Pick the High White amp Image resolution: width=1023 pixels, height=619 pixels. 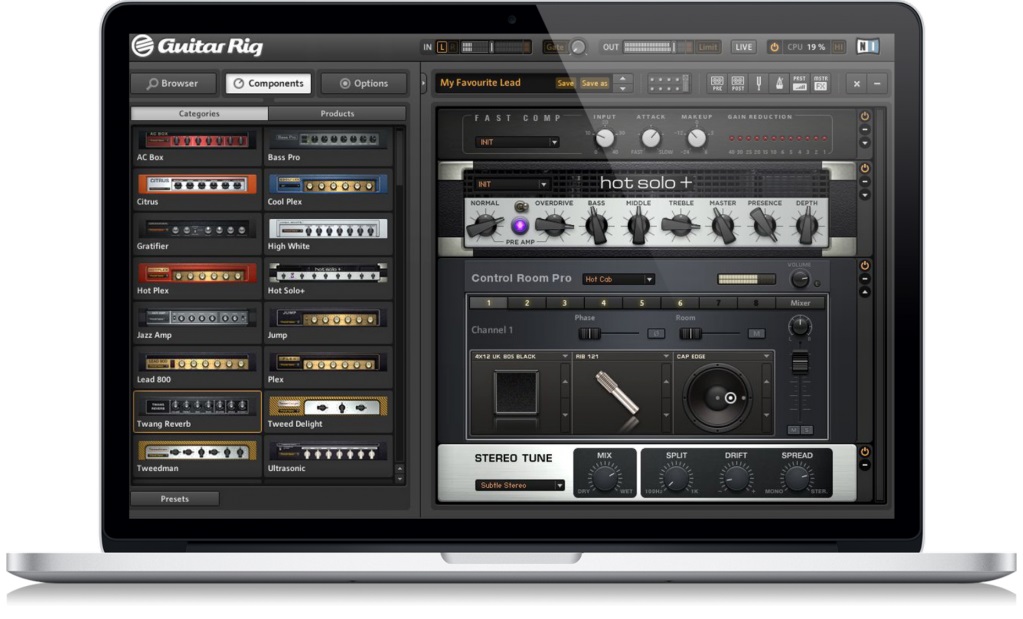[328, 235]
